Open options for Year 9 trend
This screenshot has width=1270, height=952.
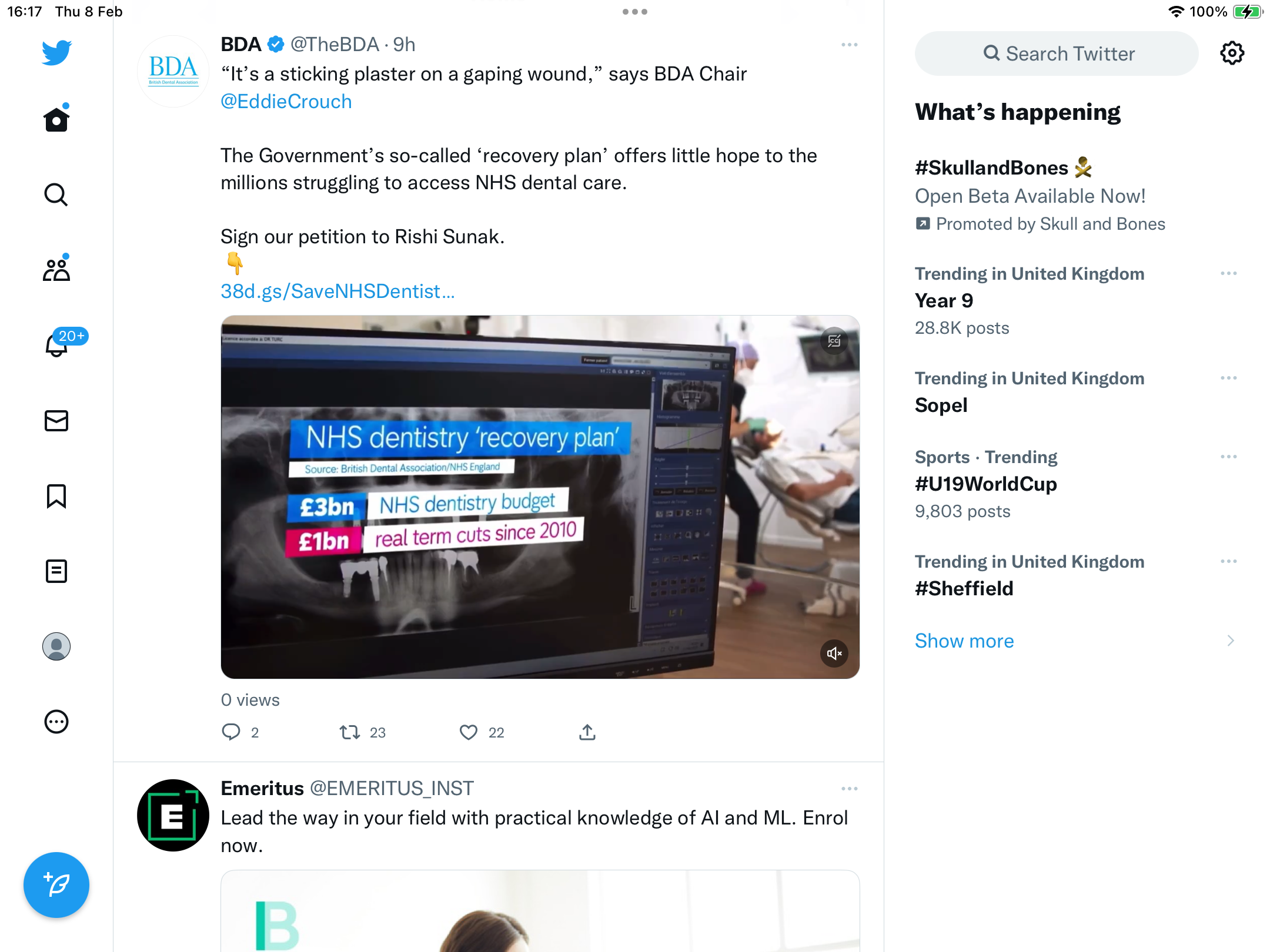tap(1229, 273)
